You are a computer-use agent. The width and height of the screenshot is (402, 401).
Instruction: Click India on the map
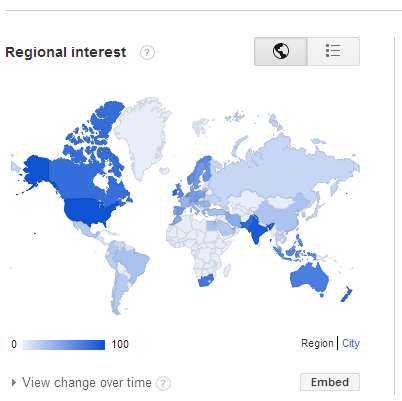pos(256,230)
